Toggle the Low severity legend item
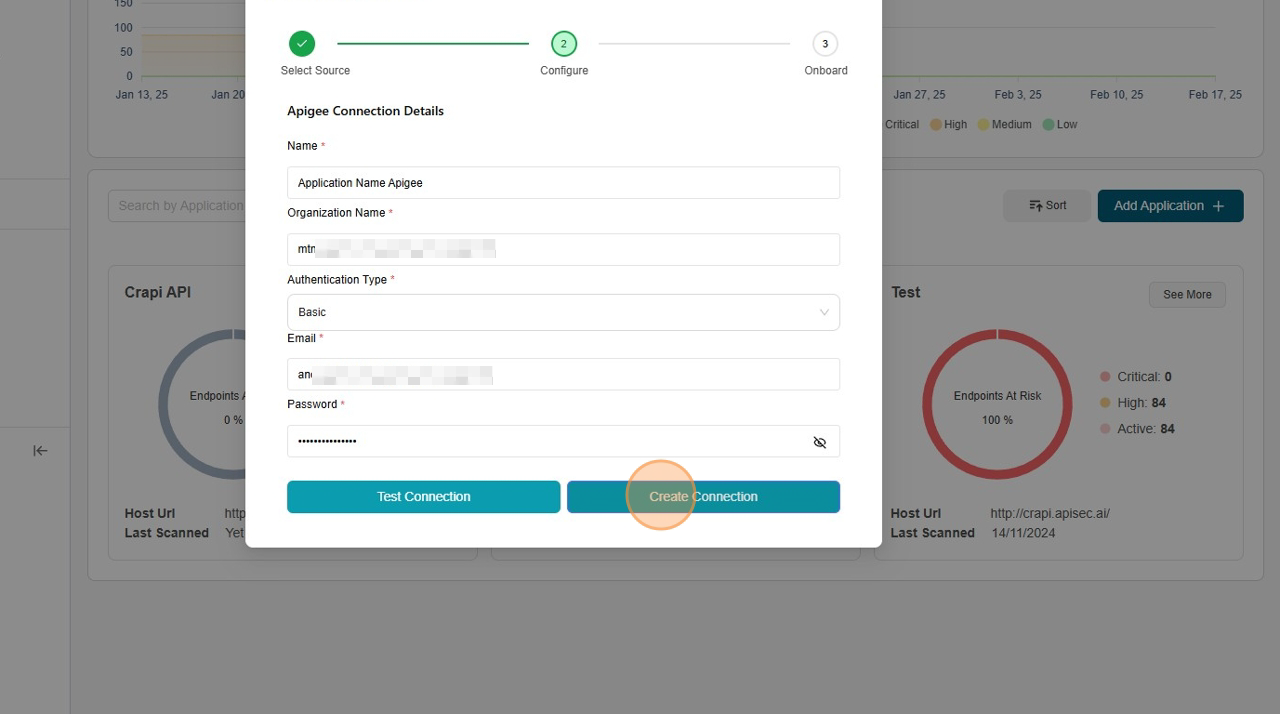The height and width of the screenshot is (714, 1280). pyautogui.click(x=1060, y=125)
